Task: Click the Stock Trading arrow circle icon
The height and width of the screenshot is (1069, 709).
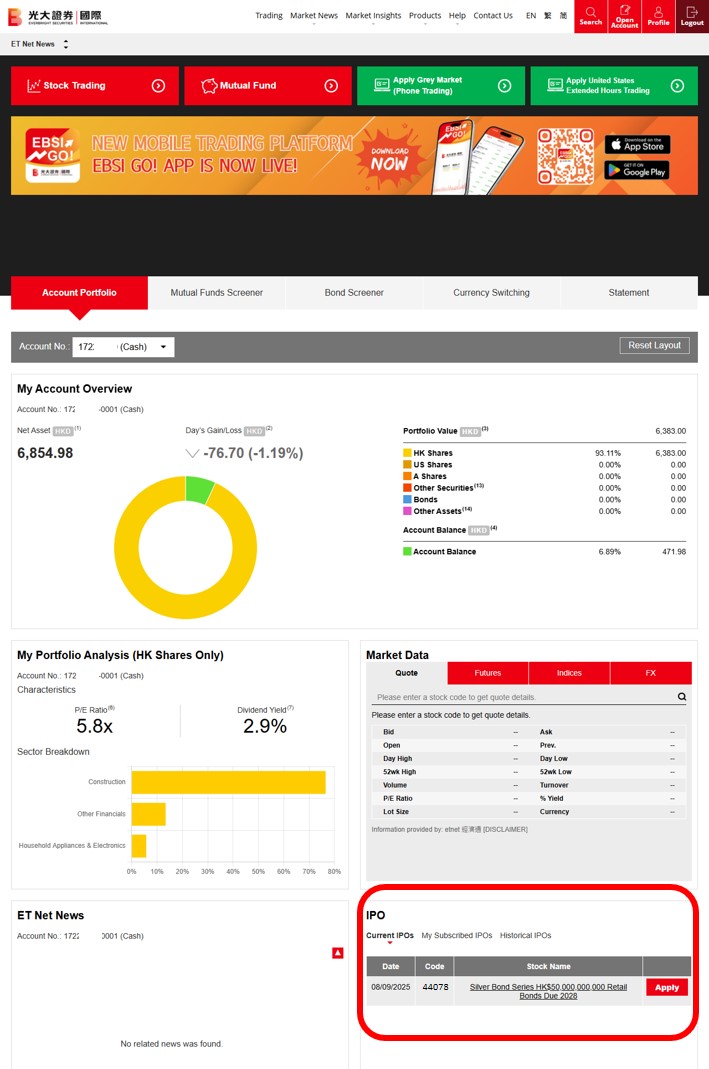Action: tap(158, 86)
